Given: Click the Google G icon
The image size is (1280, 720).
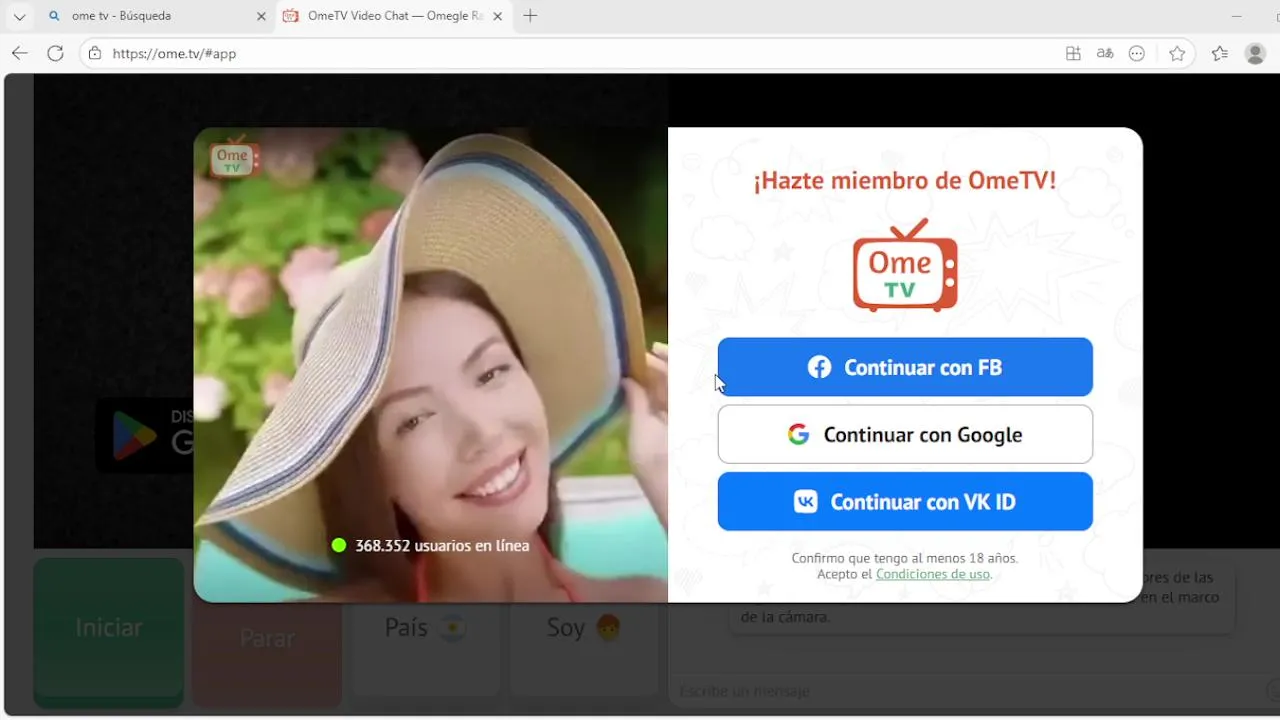Looking at the screenshot, I should [x=798, y=434].
